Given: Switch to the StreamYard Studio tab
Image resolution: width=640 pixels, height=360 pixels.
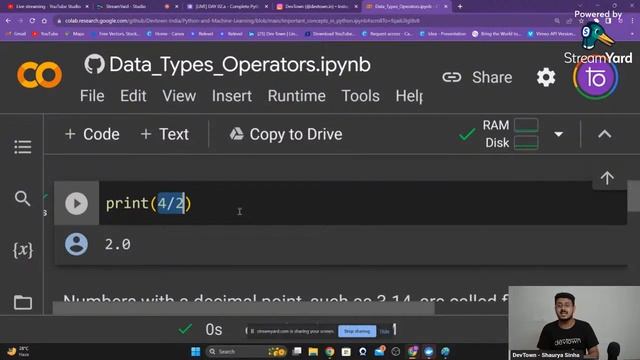Looking at the screenshot, I should pos(125,7).
